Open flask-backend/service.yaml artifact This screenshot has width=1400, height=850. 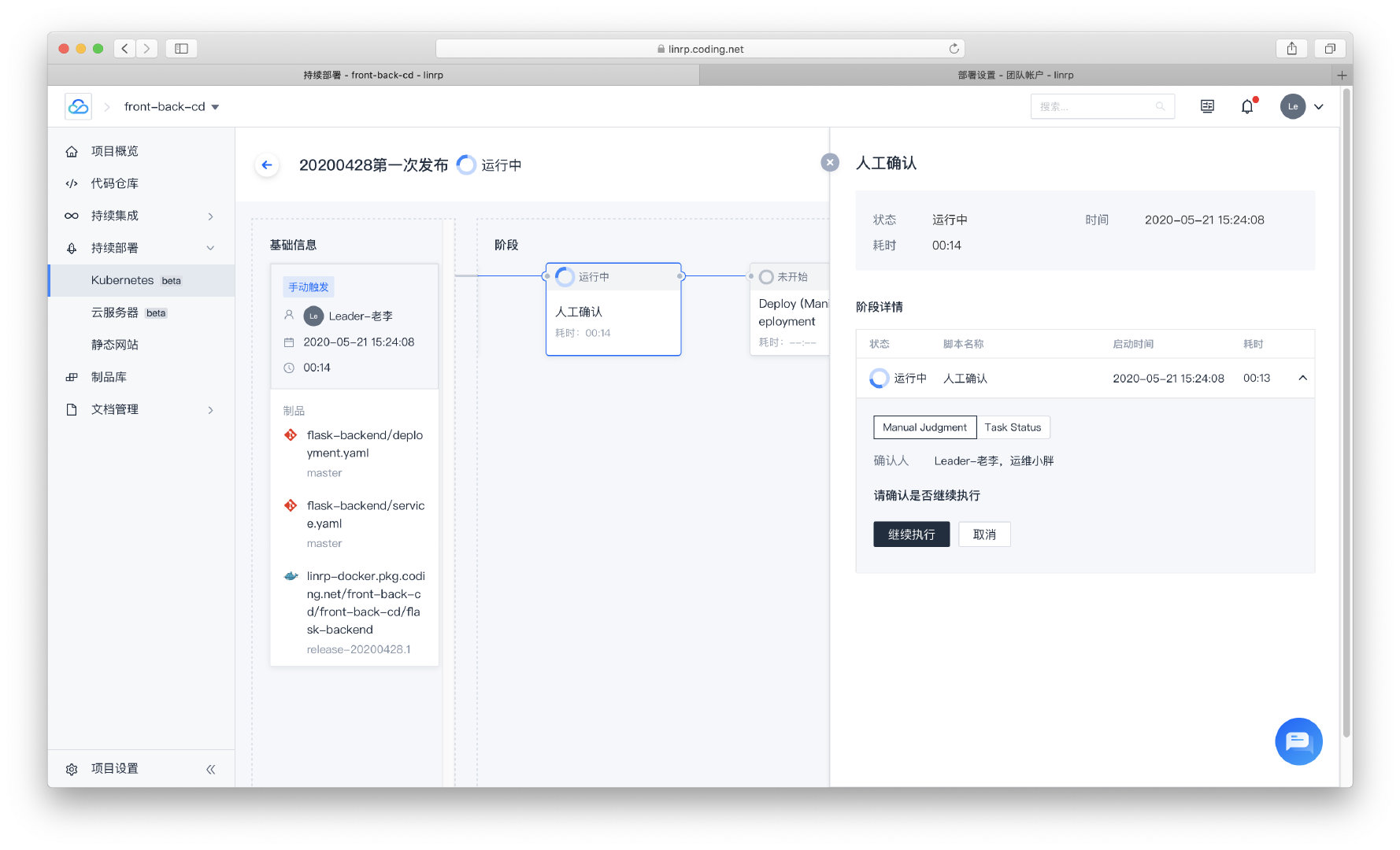point(365,514)
